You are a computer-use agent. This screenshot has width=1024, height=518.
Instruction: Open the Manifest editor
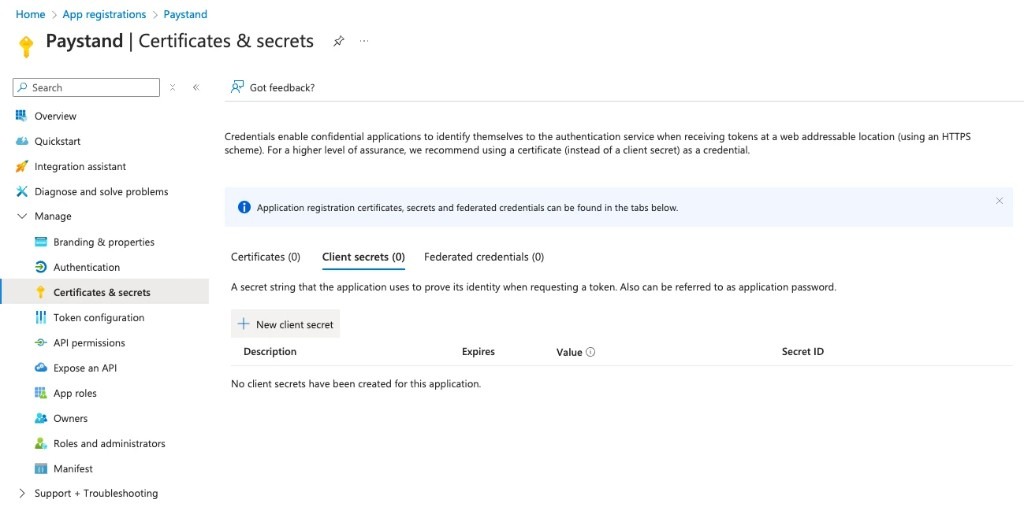pos(73,468)
